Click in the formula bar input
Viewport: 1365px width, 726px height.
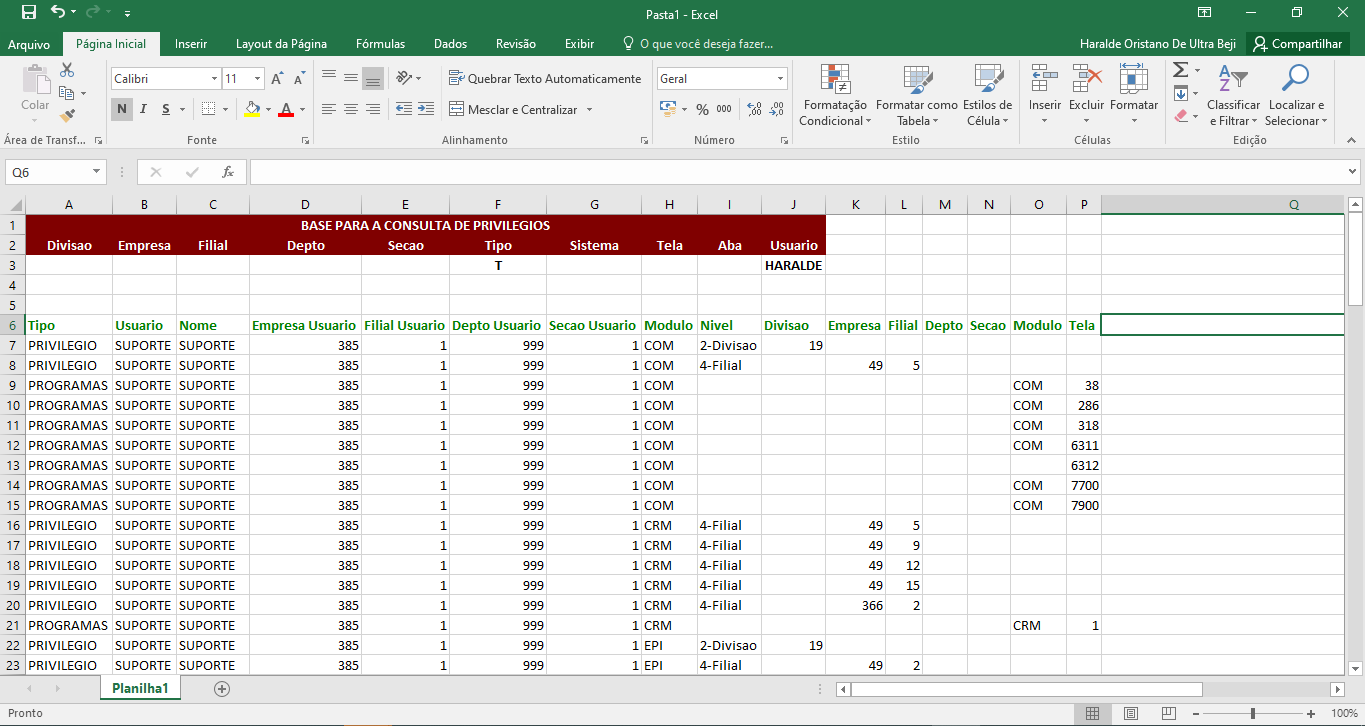pyautogui.click(x=797, y=172)
